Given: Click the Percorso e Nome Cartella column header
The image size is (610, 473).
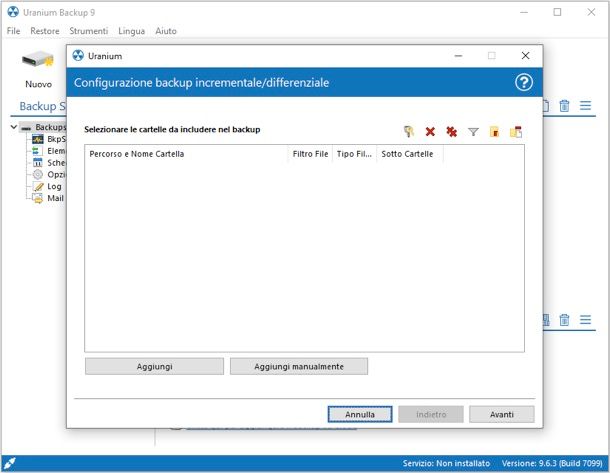Looking at the screenshot, I should click(186, 154).
